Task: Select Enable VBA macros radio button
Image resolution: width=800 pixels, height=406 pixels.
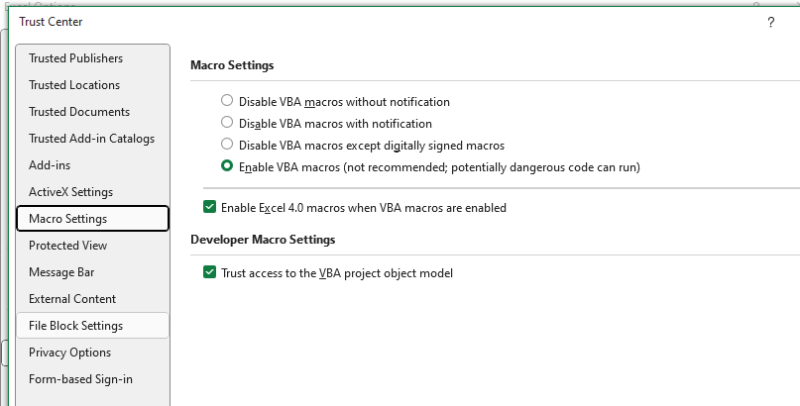Action: [227, 167]
